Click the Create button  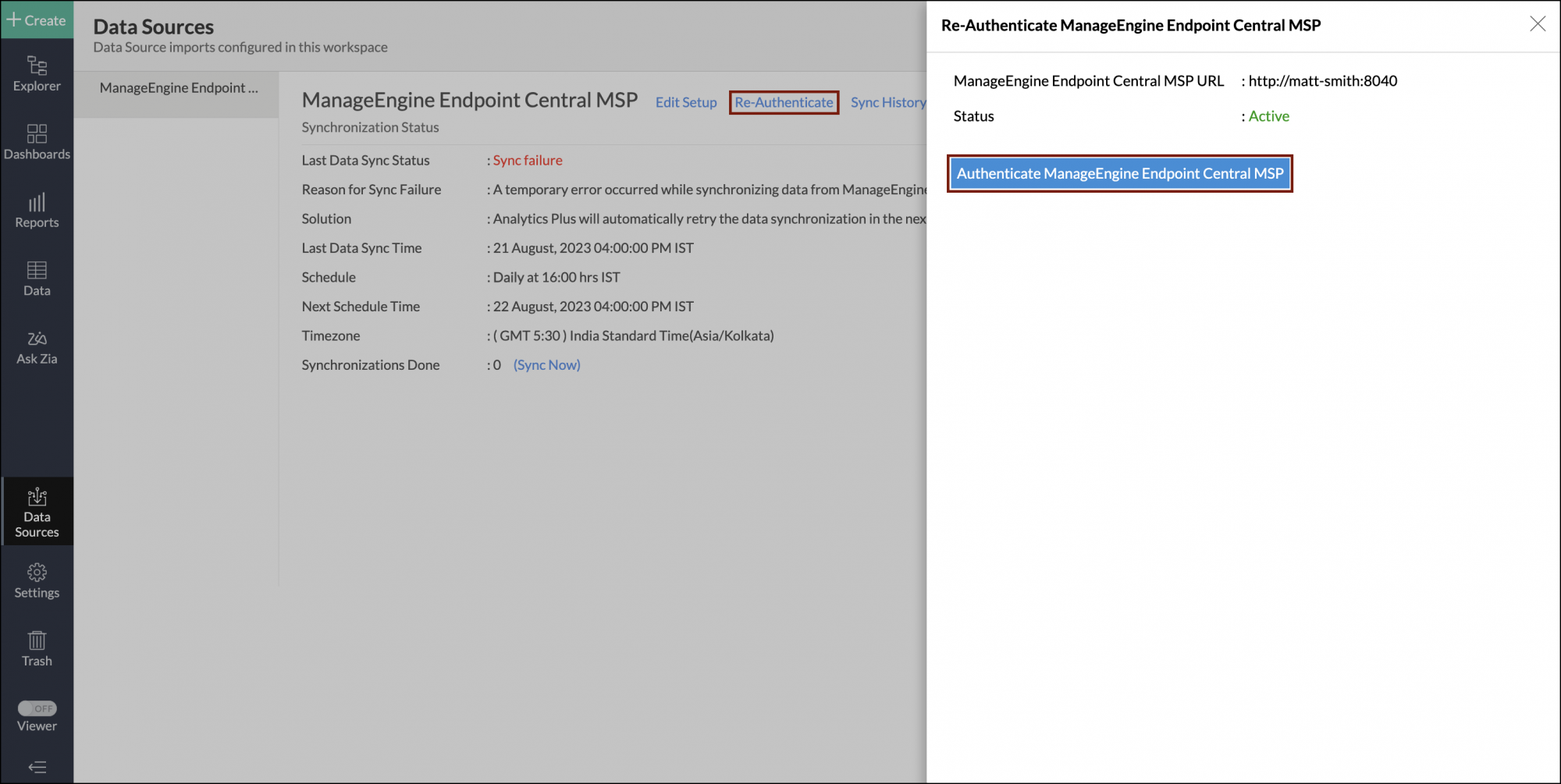(x=37, y=20)
